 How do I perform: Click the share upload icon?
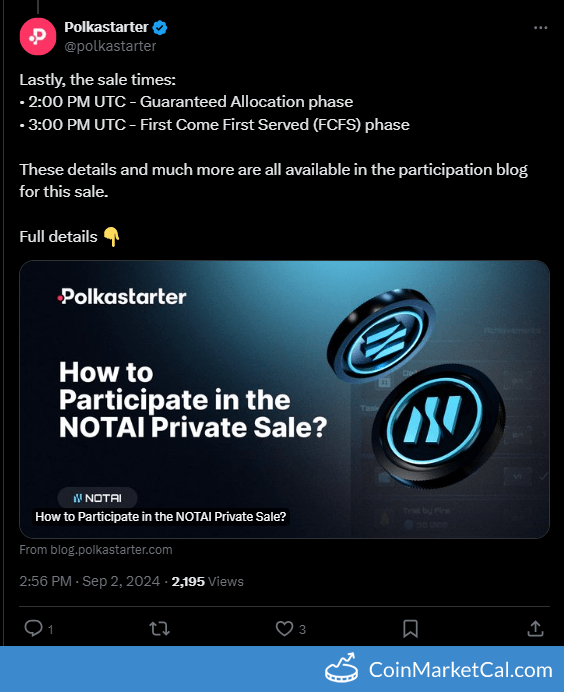tap(535, 628)
